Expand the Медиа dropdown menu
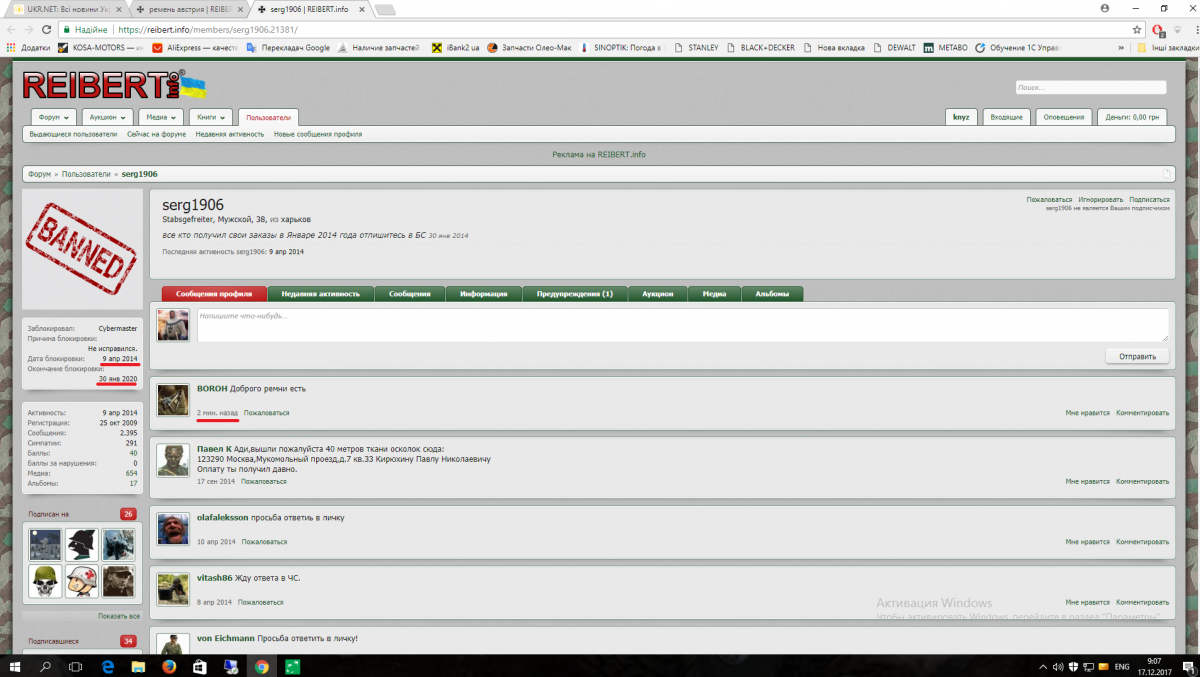Screen dimensions: 1200x677 (159, 117)
